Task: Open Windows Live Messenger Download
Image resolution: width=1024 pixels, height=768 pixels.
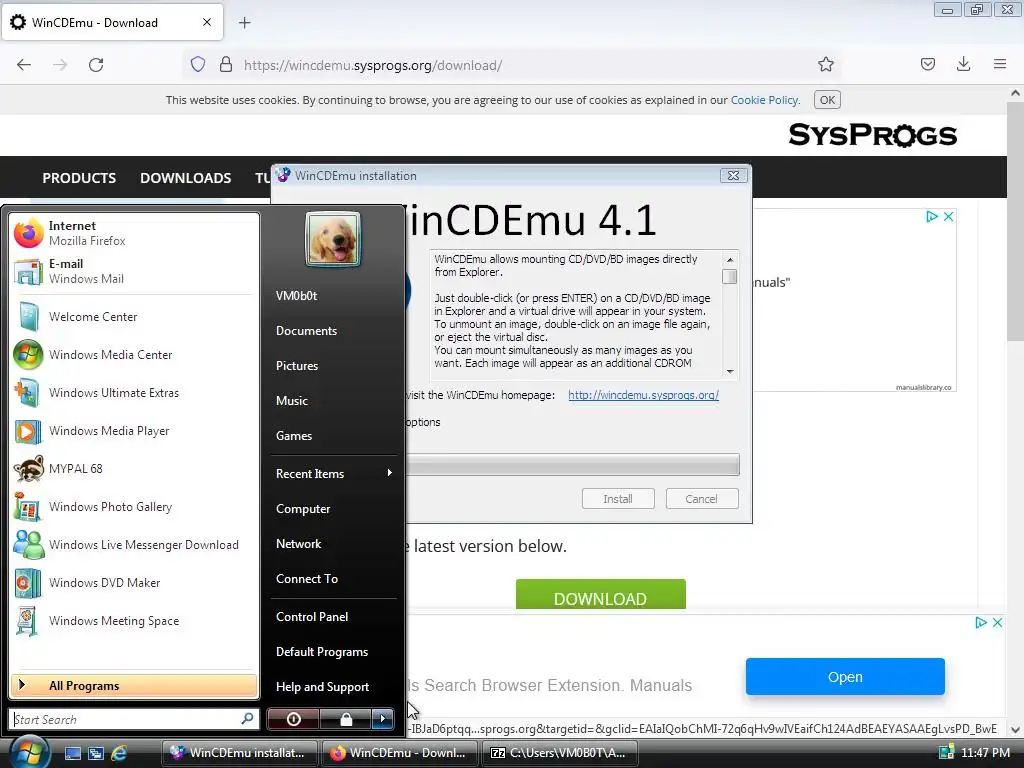Action: coord(134,545)
